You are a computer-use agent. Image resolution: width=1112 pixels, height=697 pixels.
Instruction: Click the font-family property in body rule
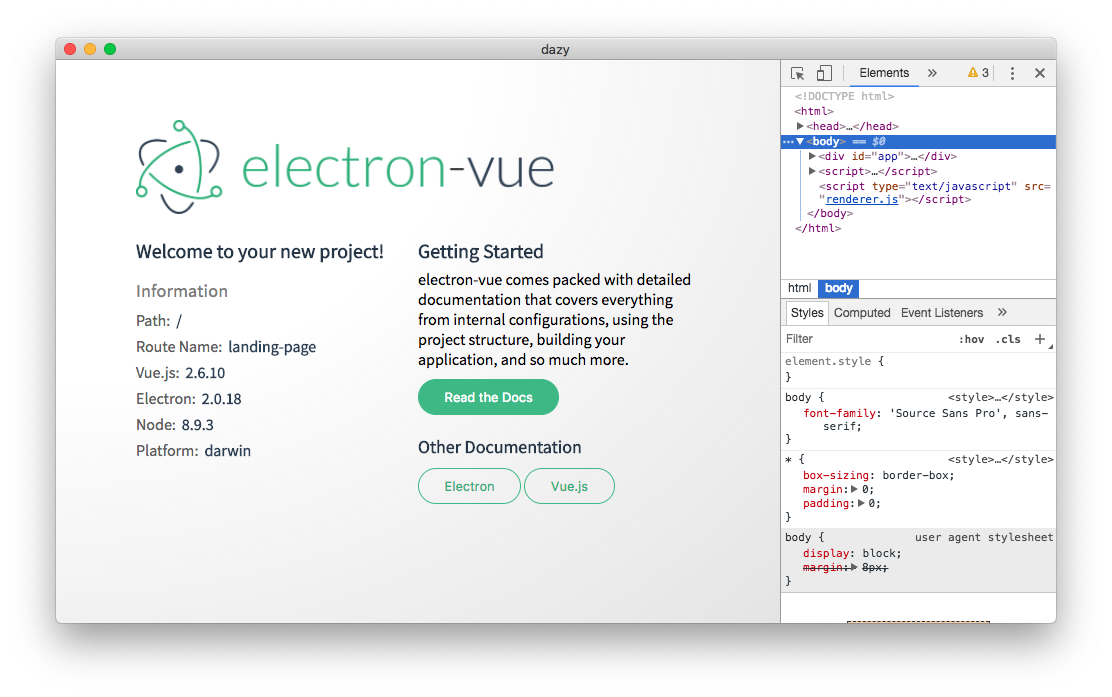[839, 413]
